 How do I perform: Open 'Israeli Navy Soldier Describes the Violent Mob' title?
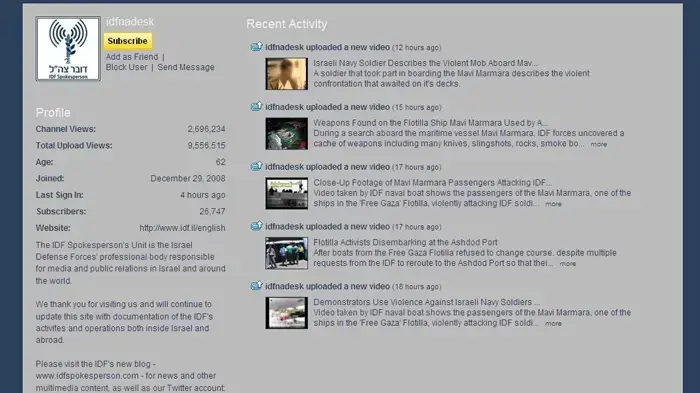[425, 63]
